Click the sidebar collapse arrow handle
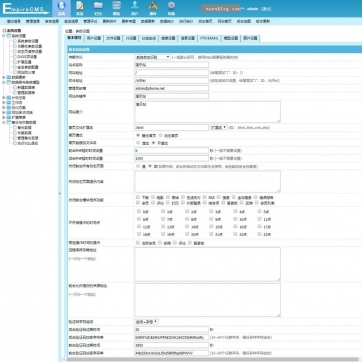The height and width of the screenshot is (362, 362). click(60, 193)
